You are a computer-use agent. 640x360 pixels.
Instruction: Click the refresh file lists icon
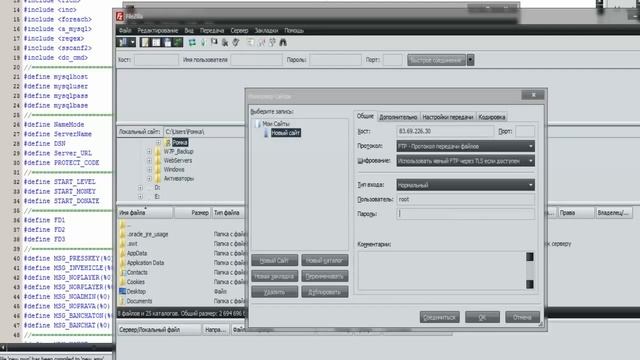click(192, 42)
